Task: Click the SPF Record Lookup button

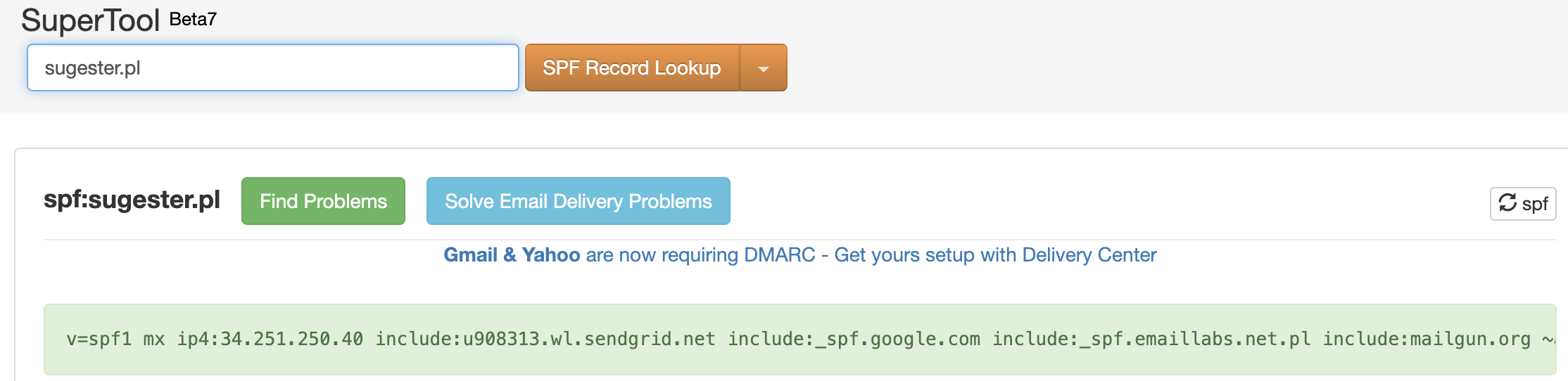Action: pyautogui.click(x=631, y=68)
